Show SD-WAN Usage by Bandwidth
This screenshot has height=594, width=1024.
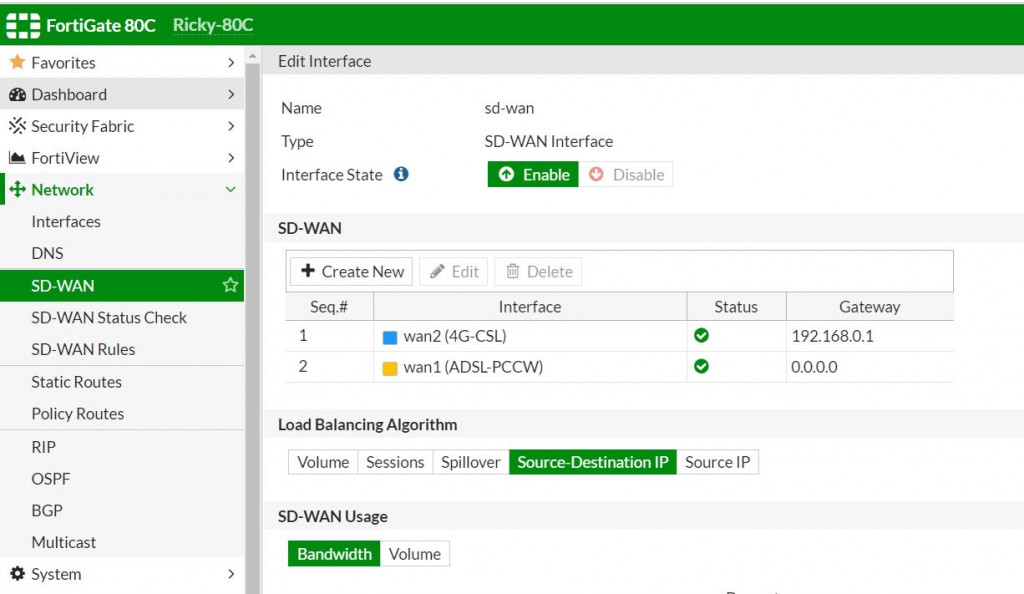[334, 554]
